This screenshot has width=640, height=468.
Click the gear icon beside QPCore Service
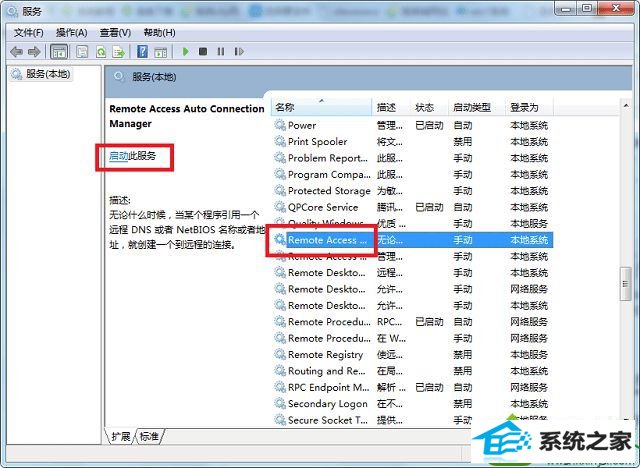point(280,207)
